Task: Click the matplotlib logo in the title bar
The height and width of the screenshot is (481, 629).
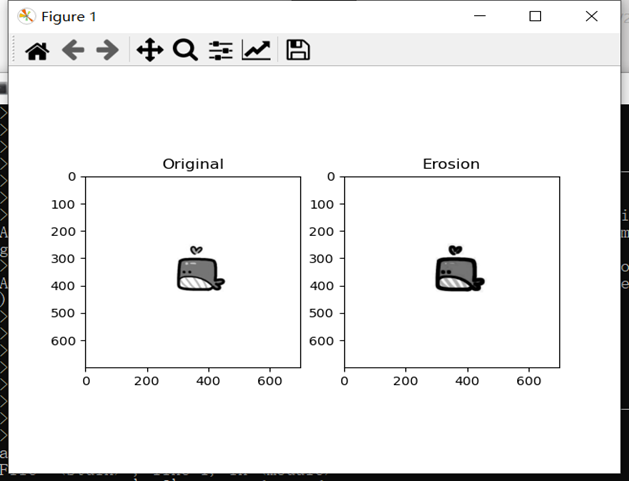Action: [x=26, y=16]
